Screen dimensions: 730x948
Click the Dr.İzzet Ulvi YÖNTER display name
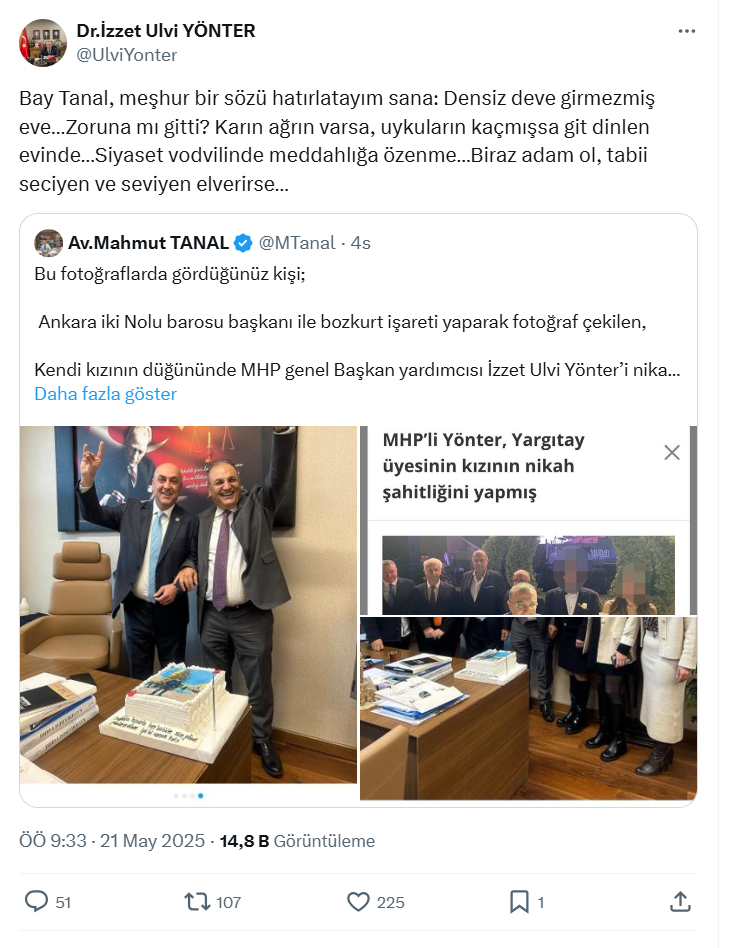pos(166,31)
